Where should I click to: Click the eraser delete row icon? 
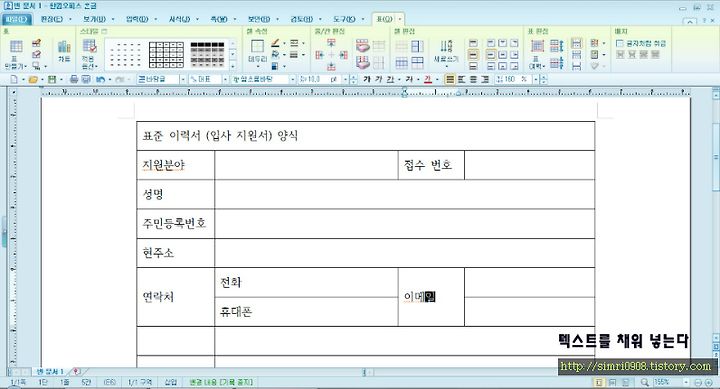(363, 45)
